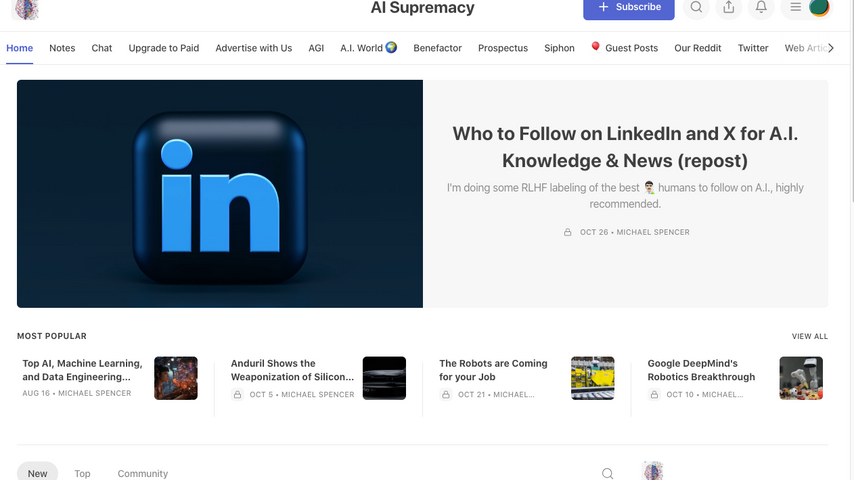Select the Home tab
Screen dimensions: 854x480
(x=20, y=48)
